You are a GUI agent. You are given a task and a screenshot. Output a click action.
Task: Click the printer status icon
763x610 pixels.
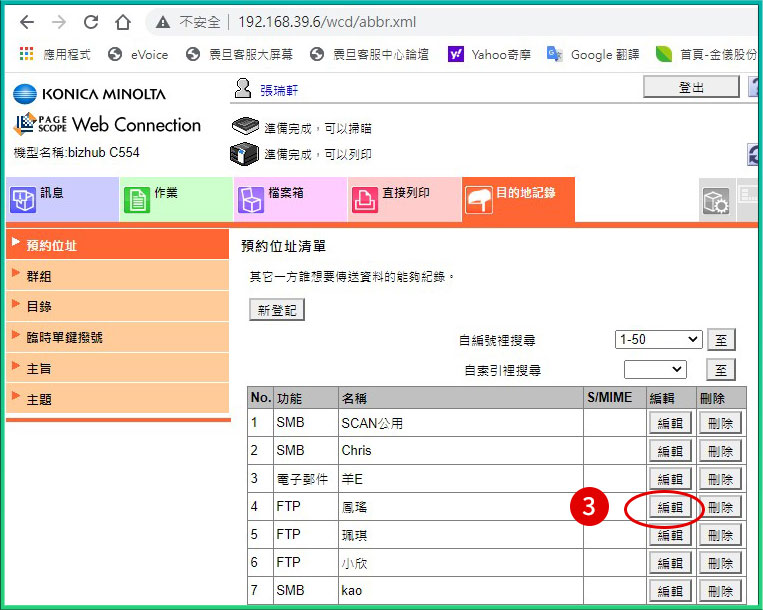[x=244, y=154]
